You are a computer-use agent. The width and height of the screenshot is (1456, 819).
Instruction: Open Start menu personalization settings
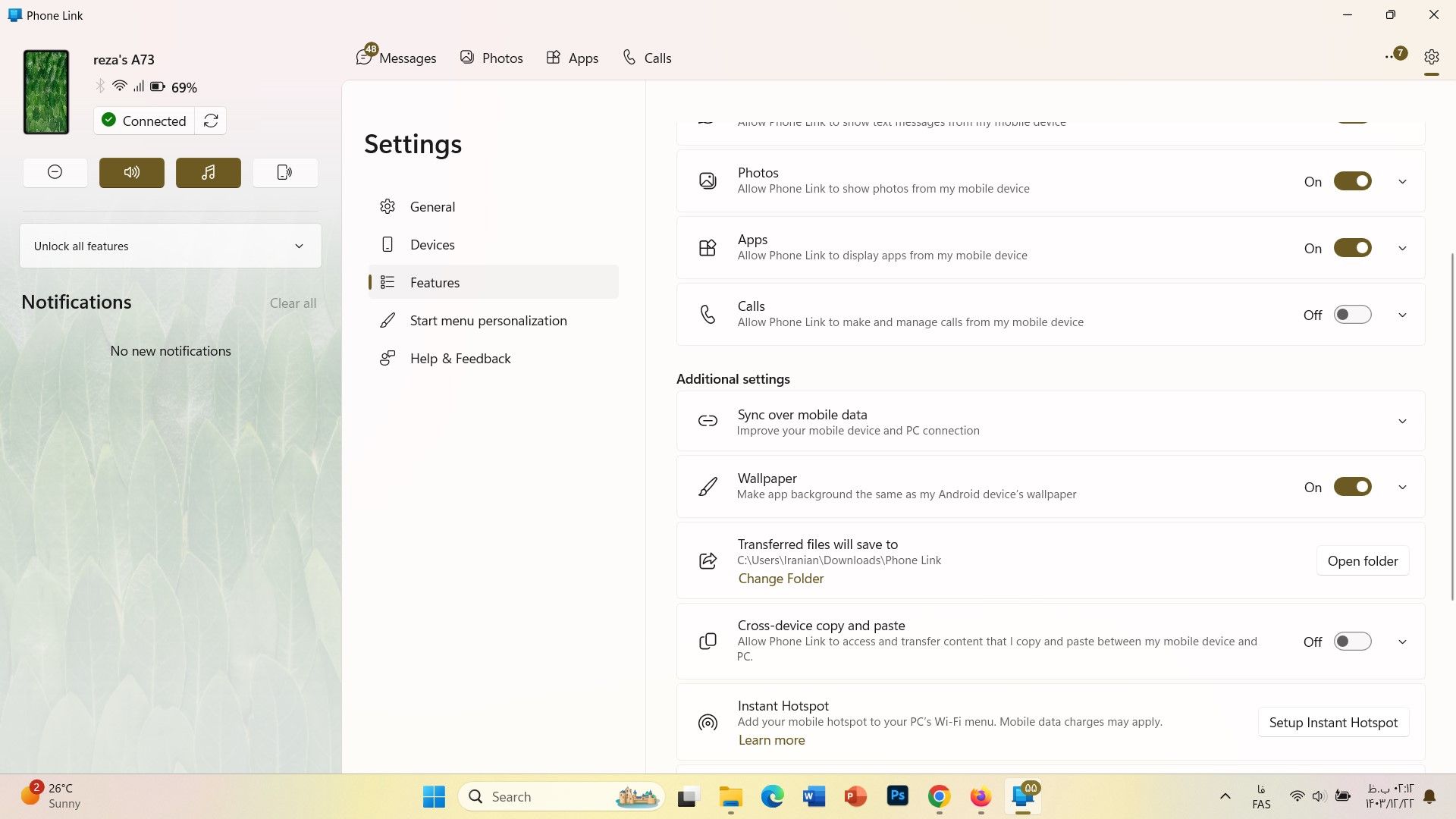point(493,320)
